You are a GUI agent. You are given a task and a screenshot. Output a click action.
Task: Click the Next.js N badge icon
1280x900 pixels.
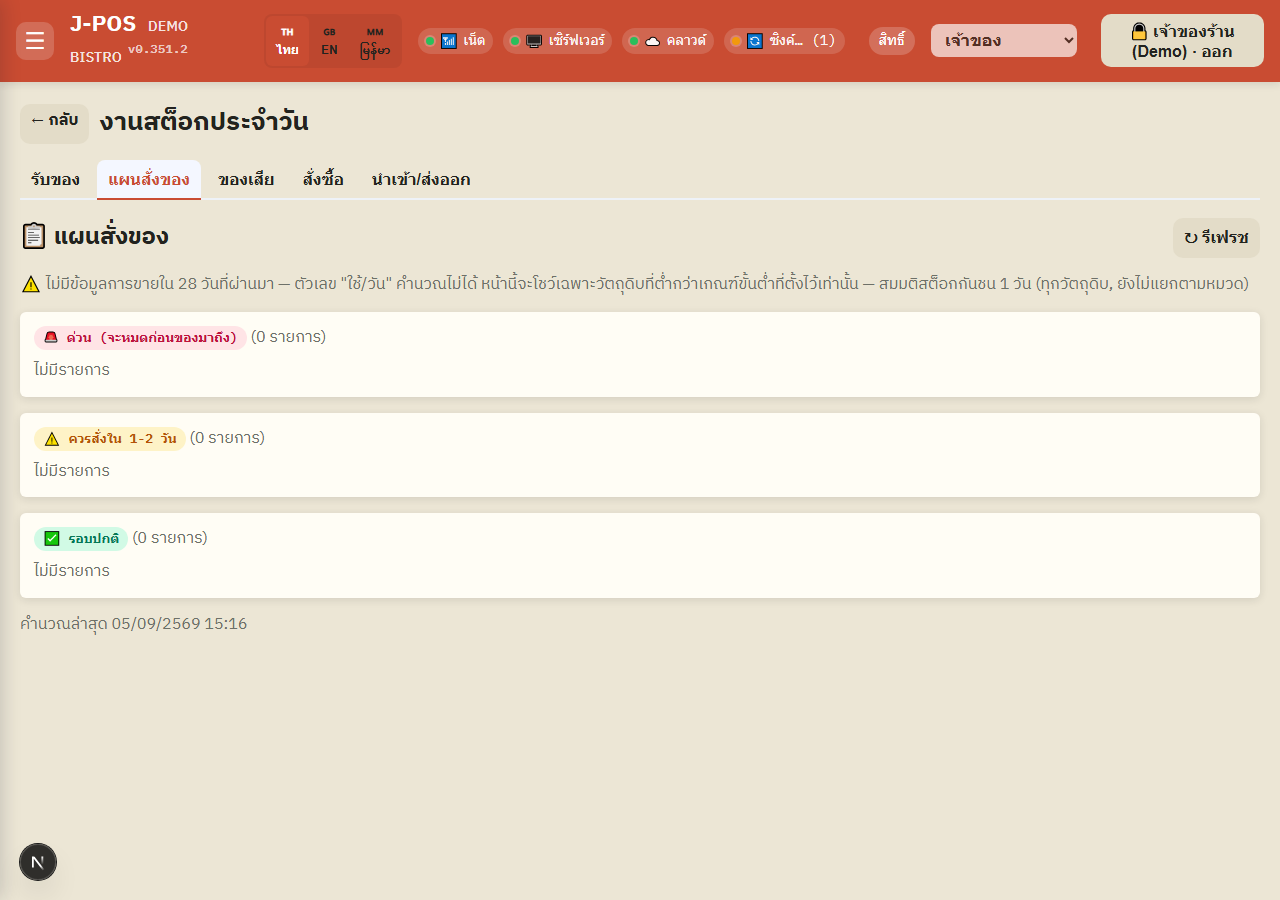coord(38,862)
